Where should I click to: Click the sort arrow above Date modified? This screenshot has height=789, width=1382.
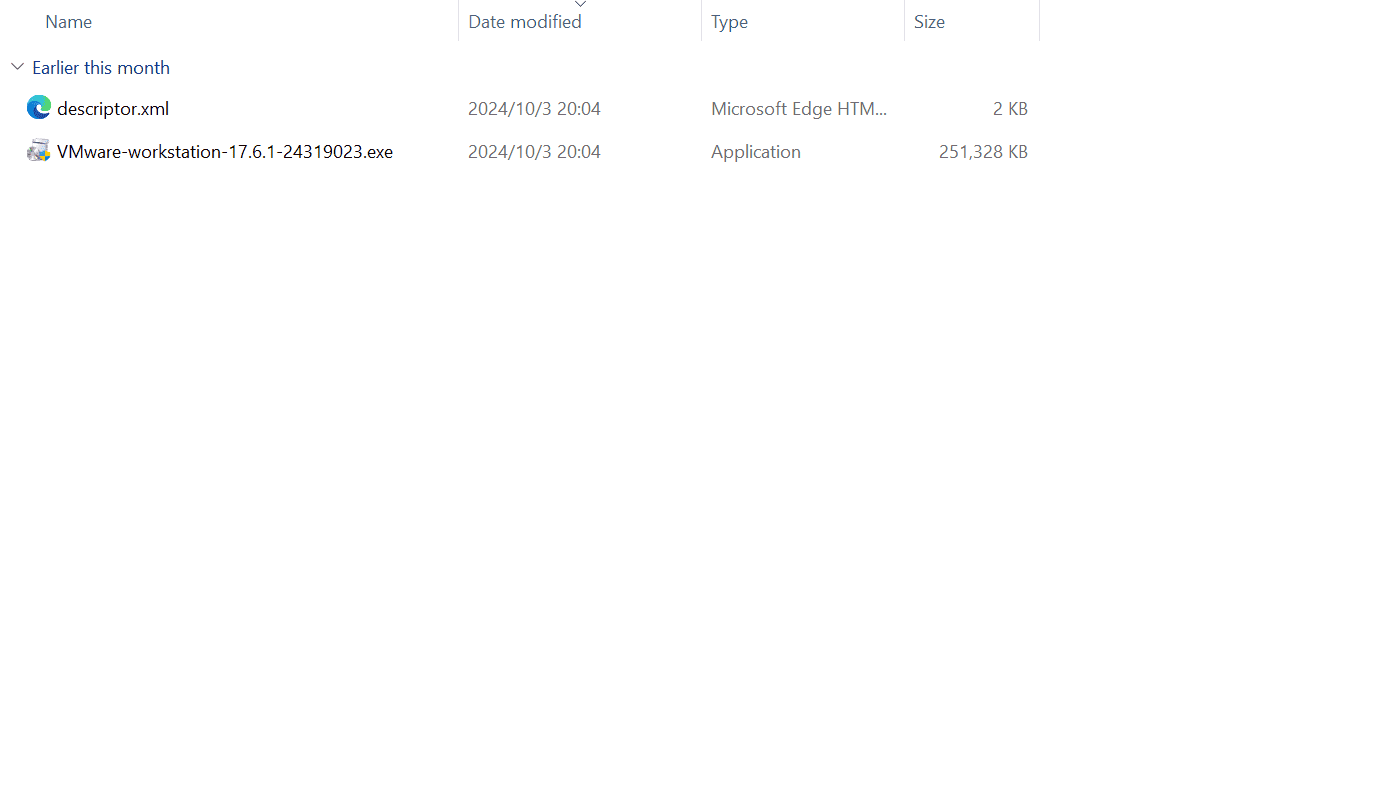pyautogui.click(x=580, y=4)
